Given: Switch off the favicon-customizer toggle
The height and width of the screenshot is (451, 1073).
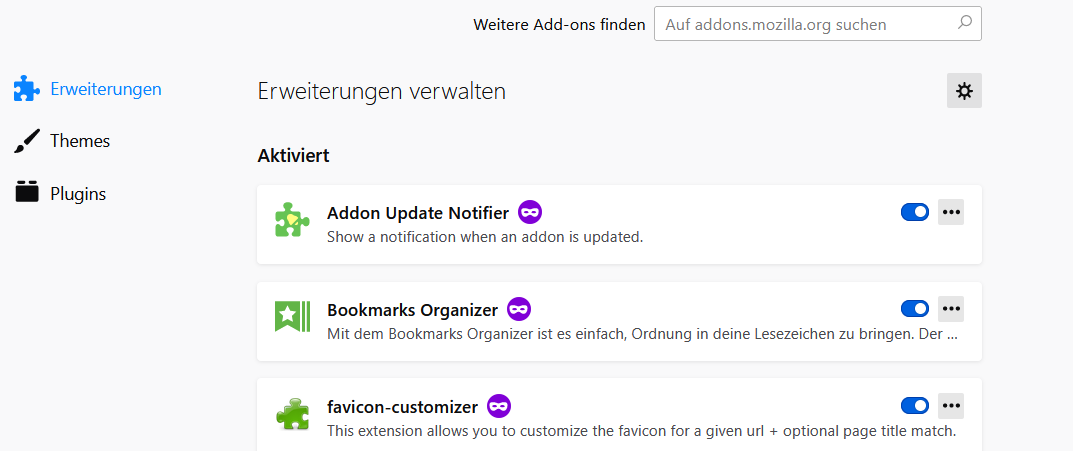Looking at the screenshot, I should [915, 406].
